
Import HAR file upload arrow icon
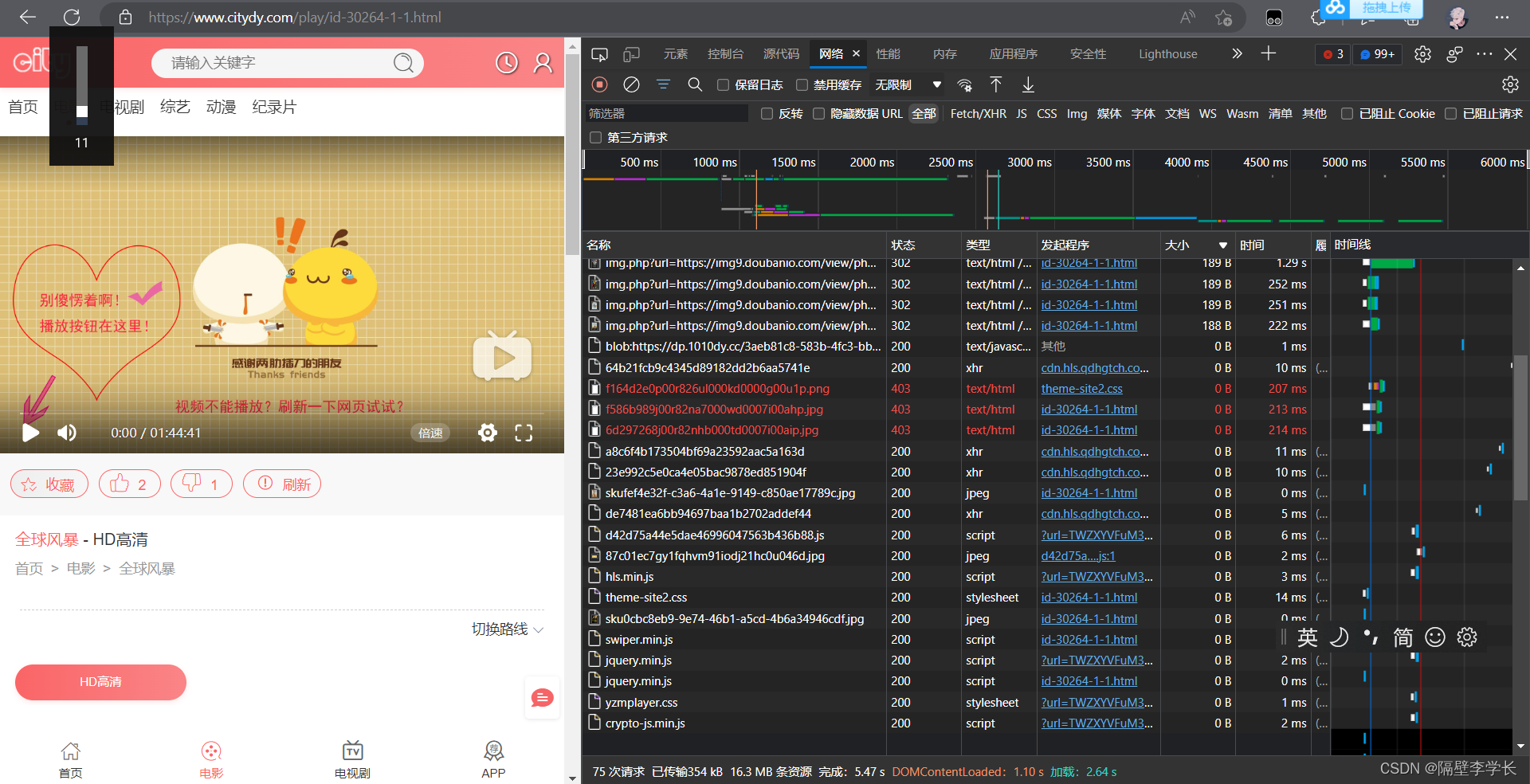pos(996,84)
